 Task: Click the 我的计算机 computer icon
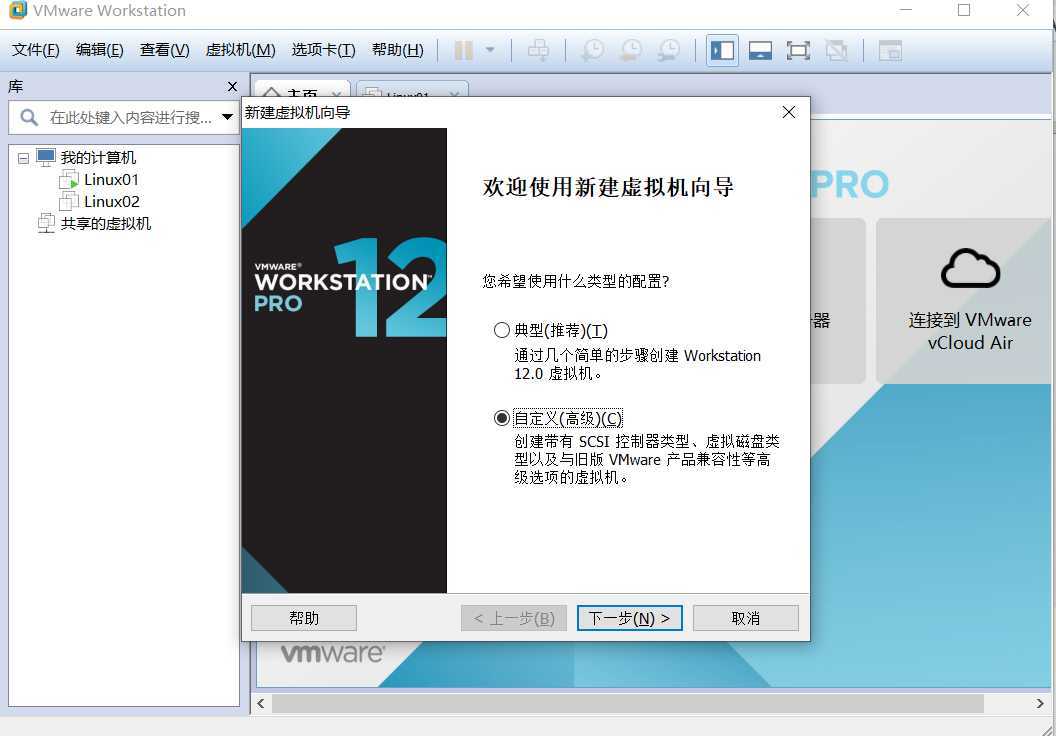click(46, 158)
